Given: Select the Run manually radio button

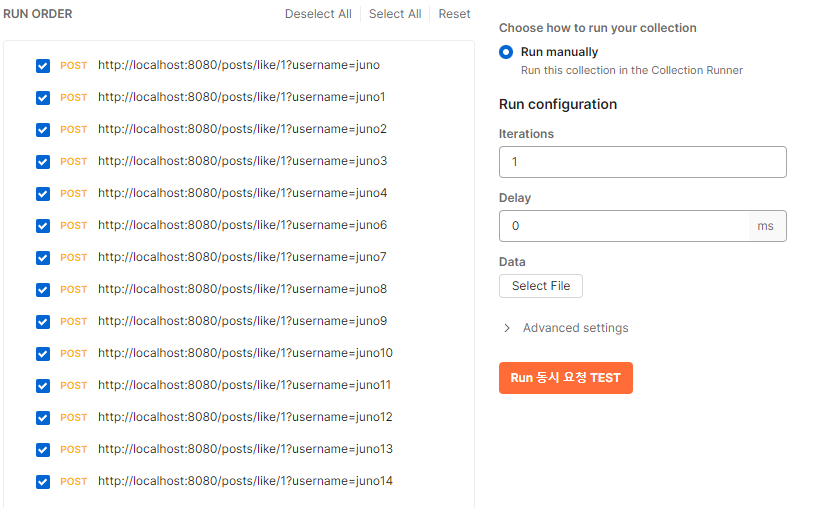Looking at the screenshot, I should (x=506, y=52).
